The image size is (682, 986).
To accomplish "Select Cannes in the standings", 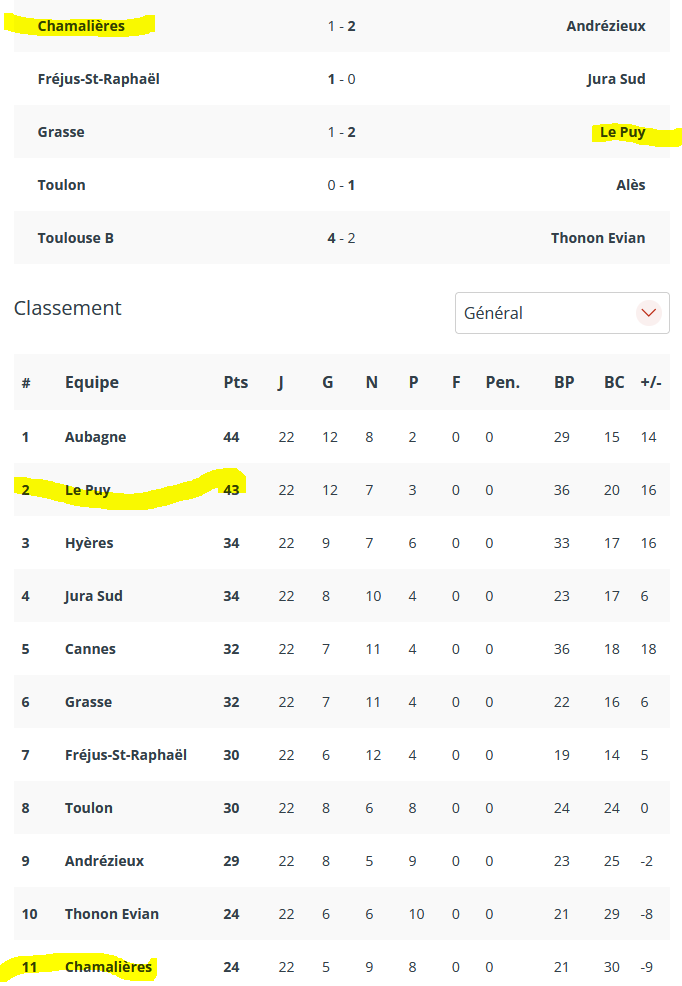I will coord(90,649).
